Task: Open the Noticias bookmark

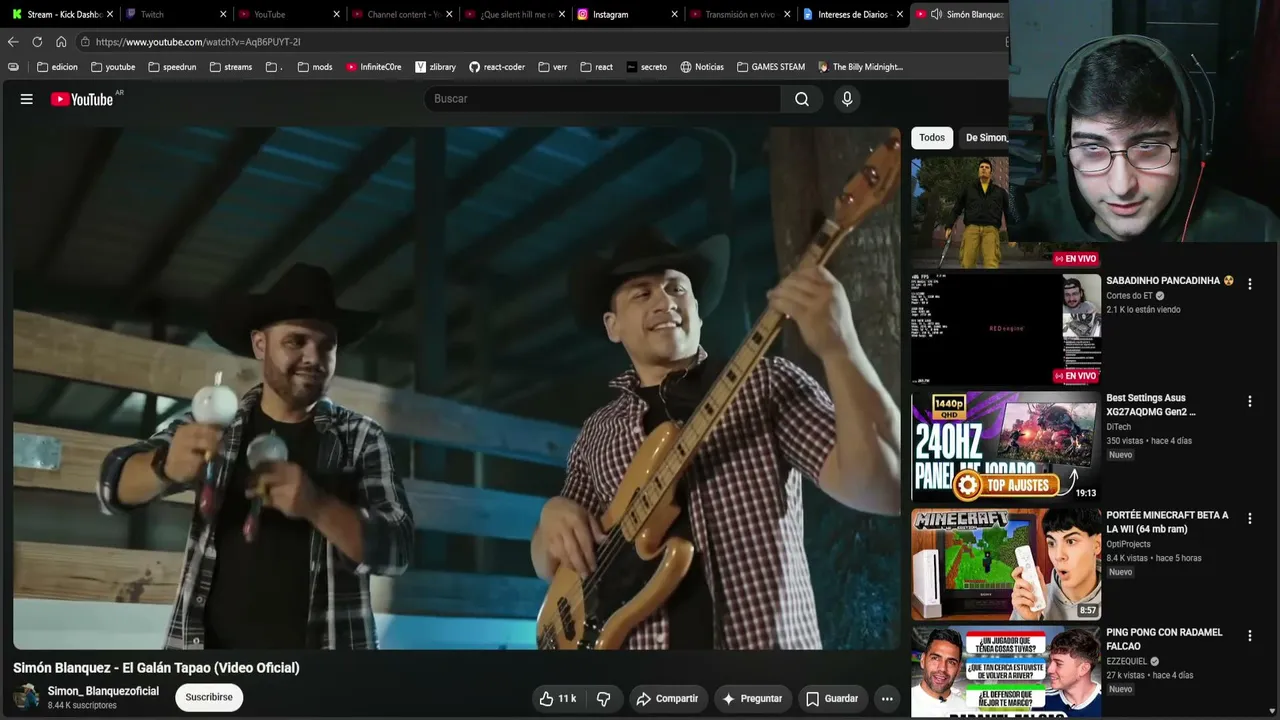Action: pyautogui.click(x=702, y=67)
